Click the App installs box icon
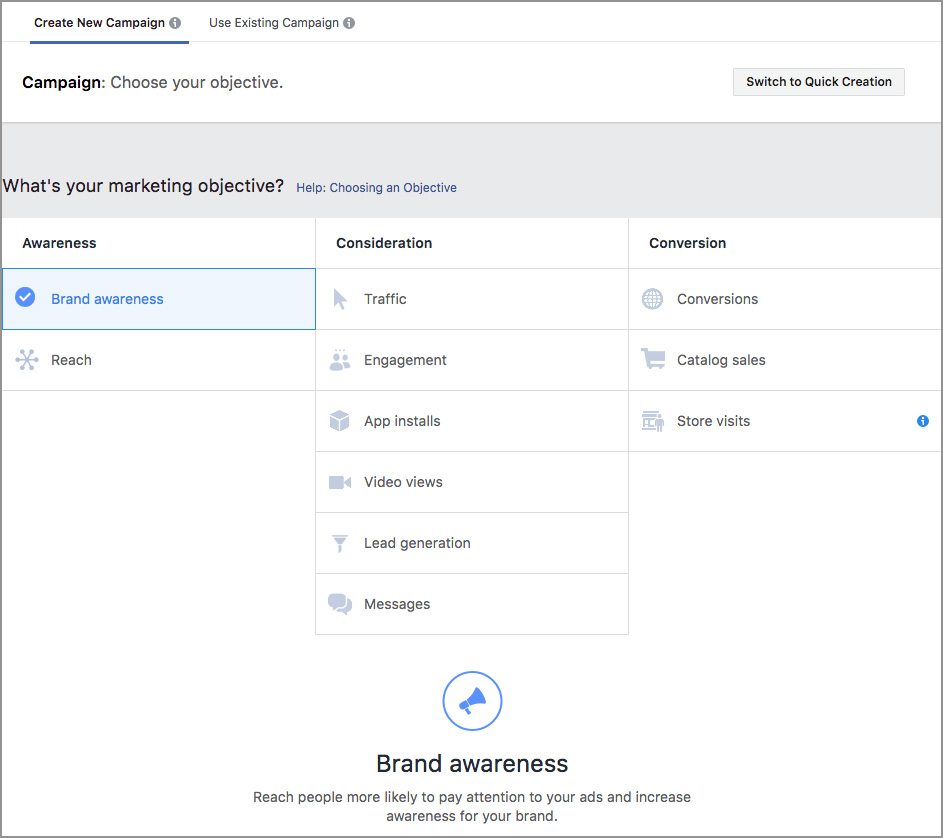The image size is (943, 838). (x=340, y=421)
